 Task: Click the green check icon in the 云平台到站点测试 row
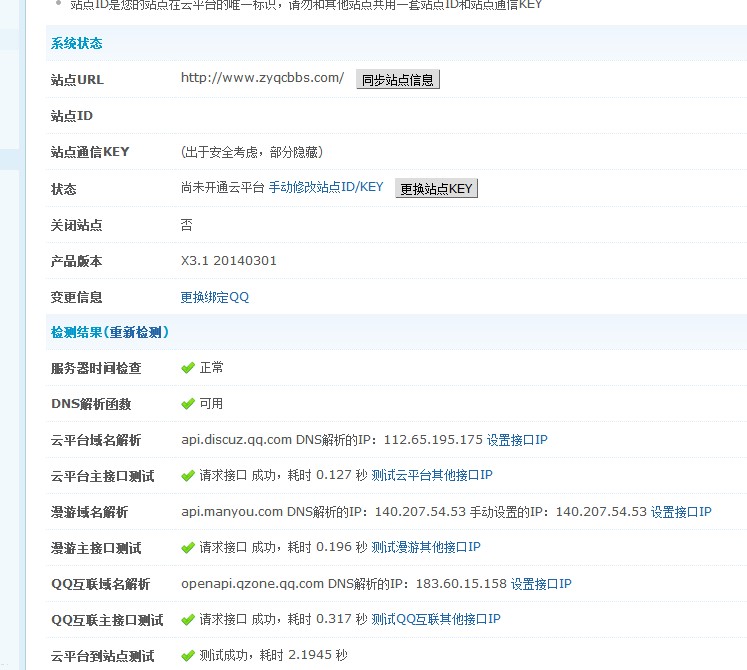coord(188,656)
